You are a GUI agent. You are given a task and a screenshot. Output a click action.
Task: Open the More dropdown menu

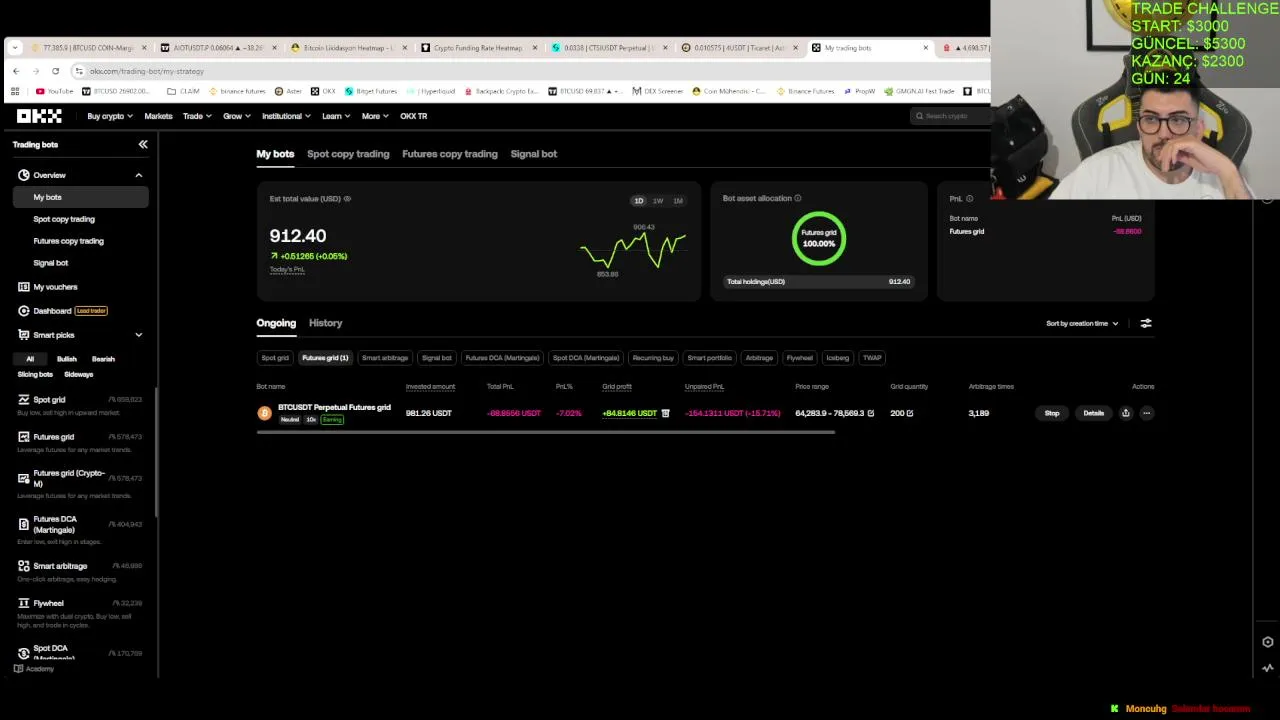[375, 116]
